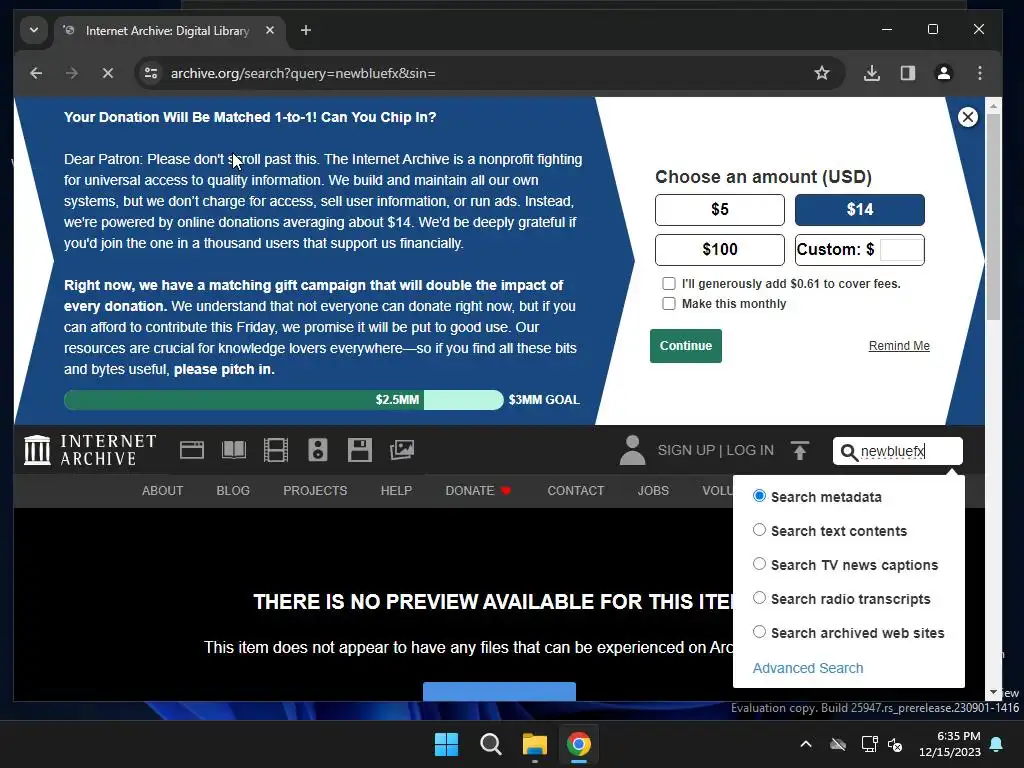Open the Audio speaker icon

point(317,450)
